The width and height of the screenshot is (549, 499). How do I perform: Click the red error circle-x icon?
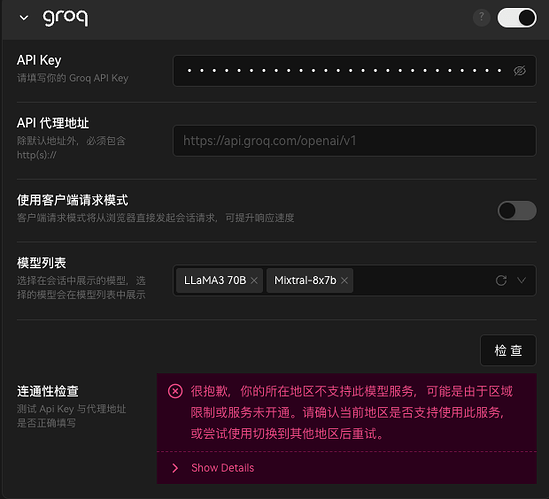(175, 391)
